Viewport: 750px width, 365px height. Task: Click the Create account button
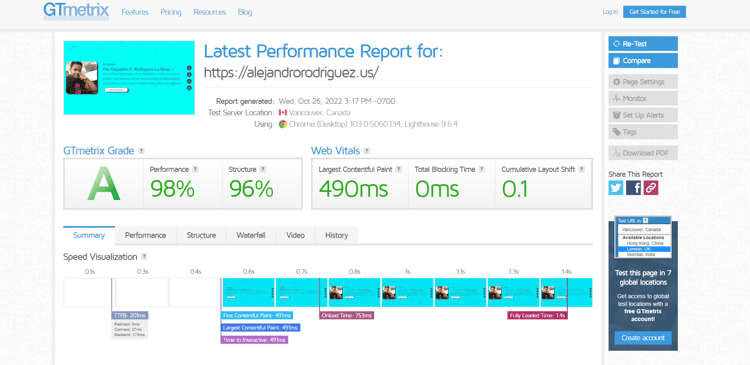[643, 338]
